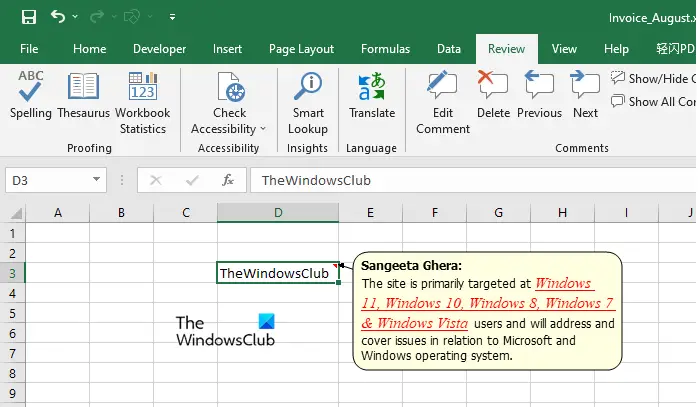Viewport: 700px width, 407px height.
Task: Open the Undo history dropdown arrow
Action: (75, 17)
